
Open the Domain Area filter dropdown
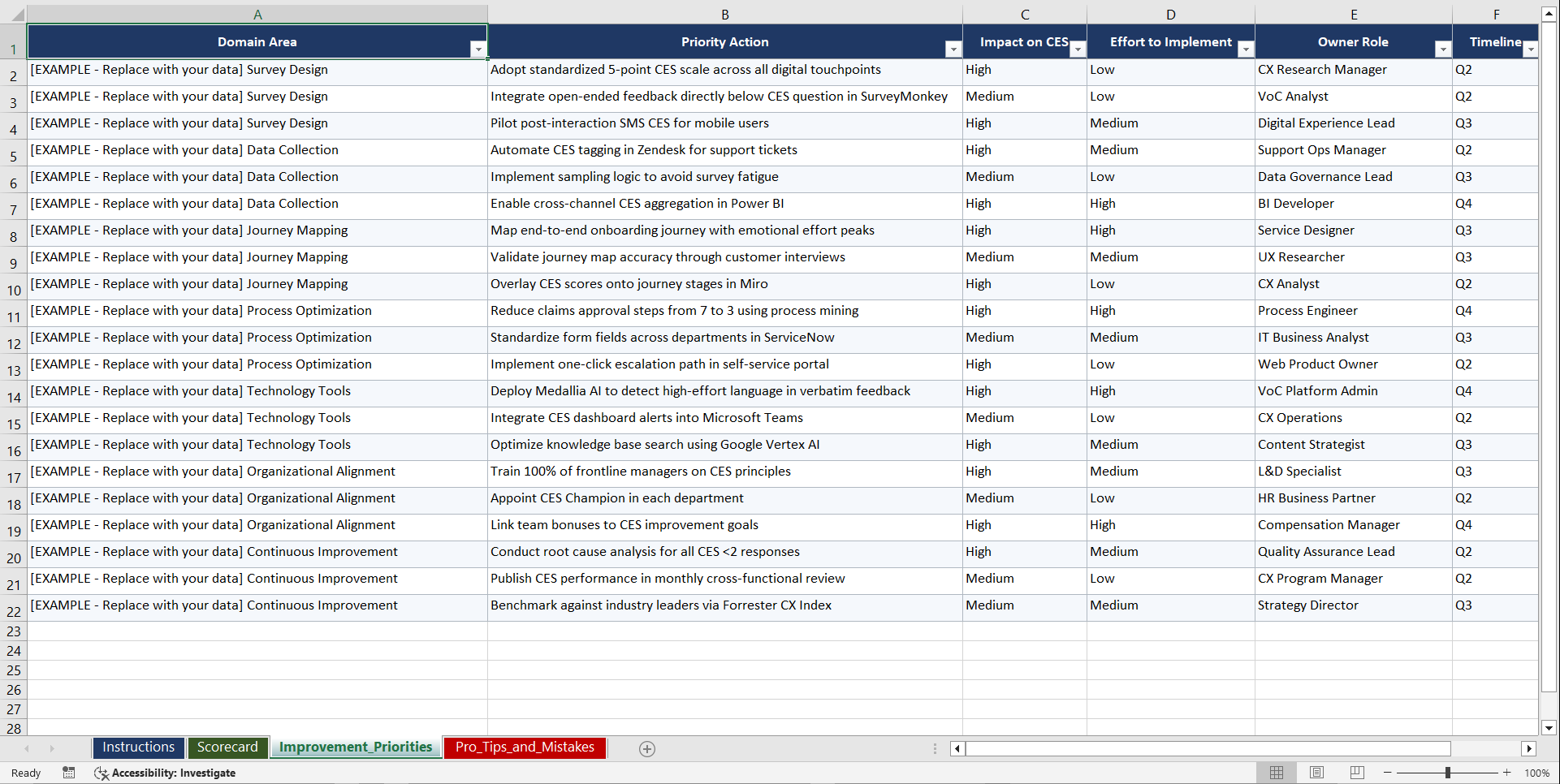(x=479, y=49)
